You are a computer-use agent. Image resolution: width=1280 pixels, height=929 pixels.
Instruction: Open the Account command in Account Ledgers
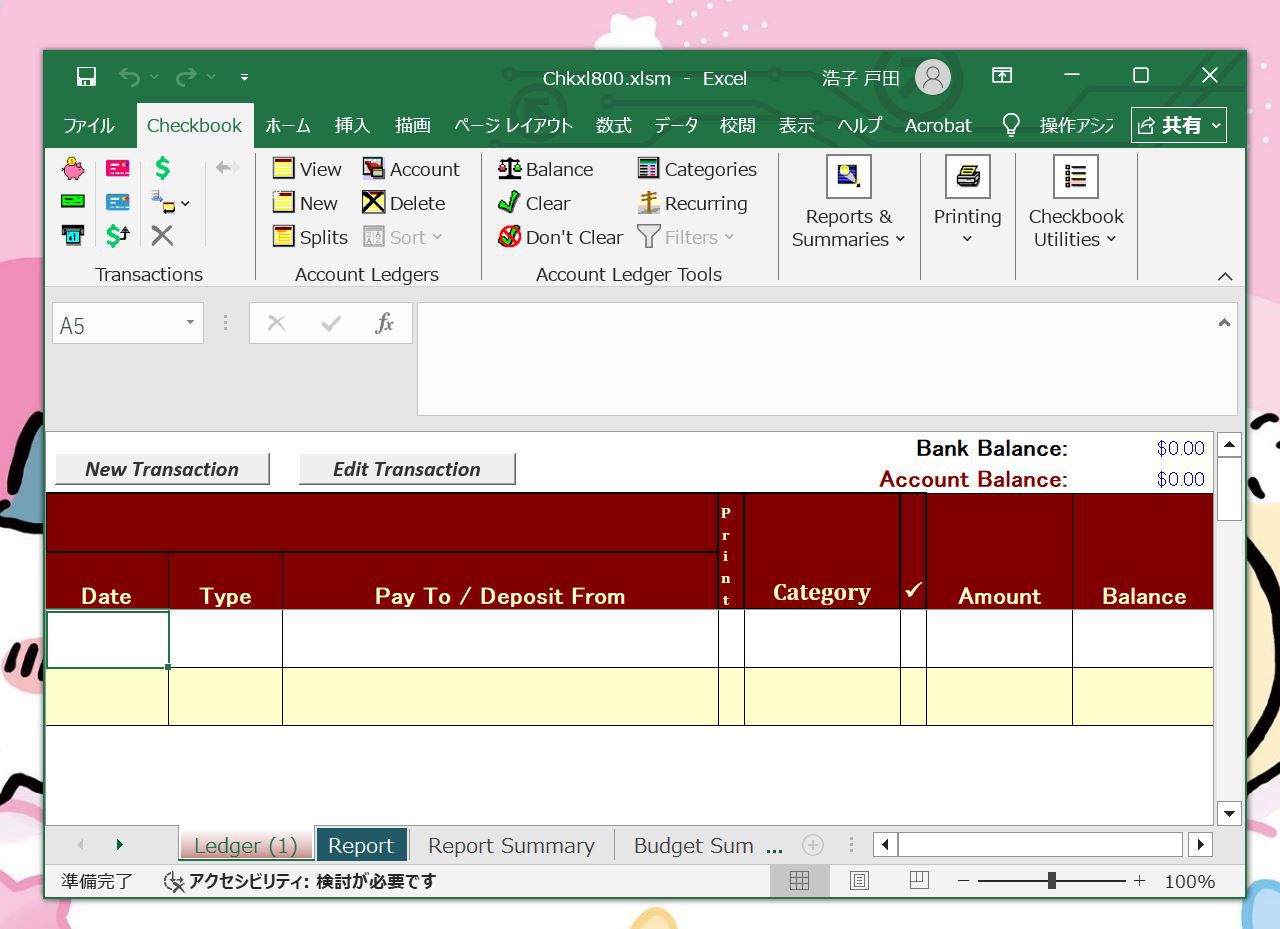(411, 169)
